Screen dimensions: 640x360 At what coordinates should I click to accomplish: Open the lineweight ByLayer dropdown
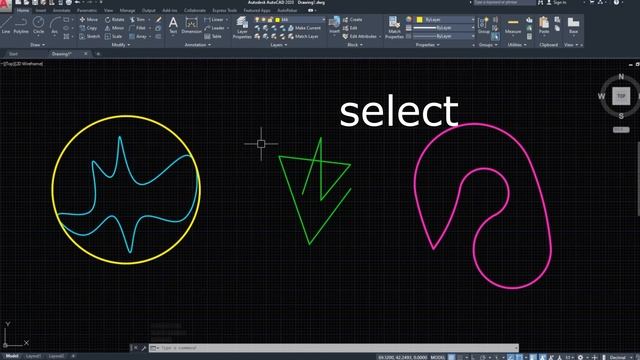(444, 28)
